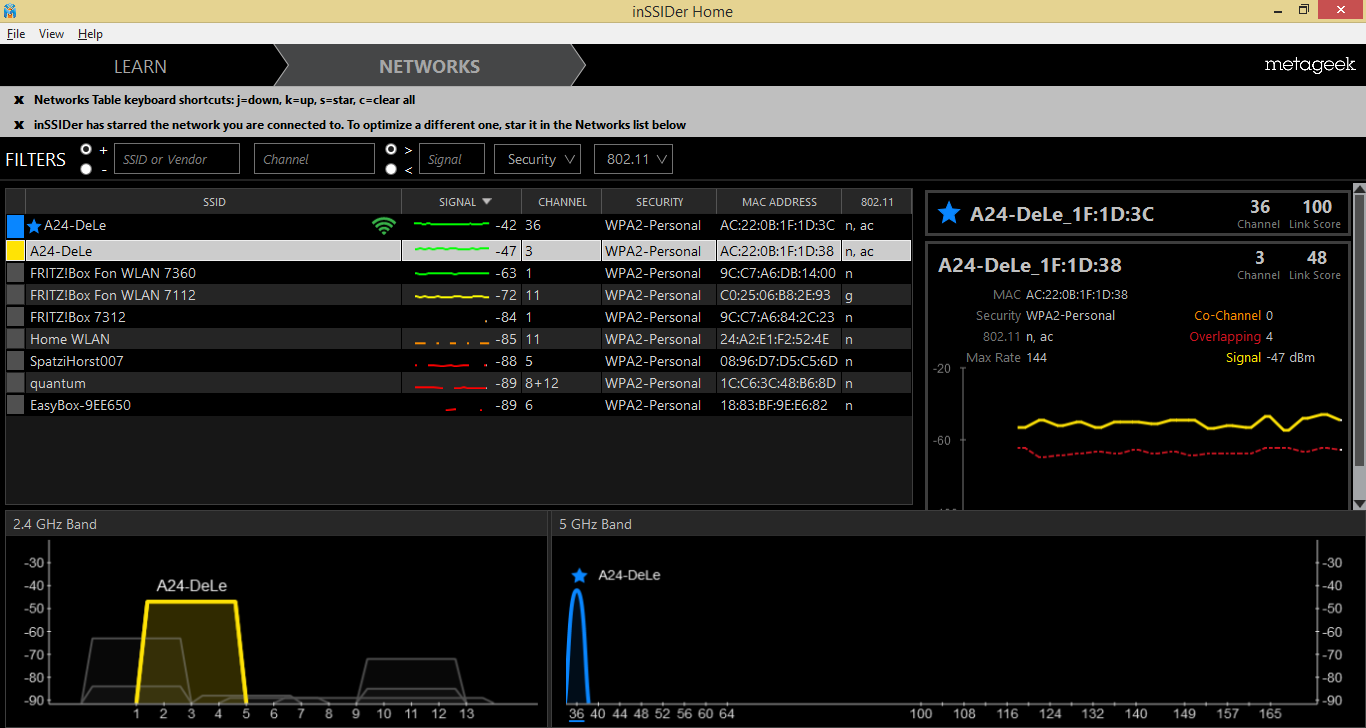This screenshot has height=728, width=1366.
Task: Select the SpatziHorst007 network
Action: pos(459,361)
